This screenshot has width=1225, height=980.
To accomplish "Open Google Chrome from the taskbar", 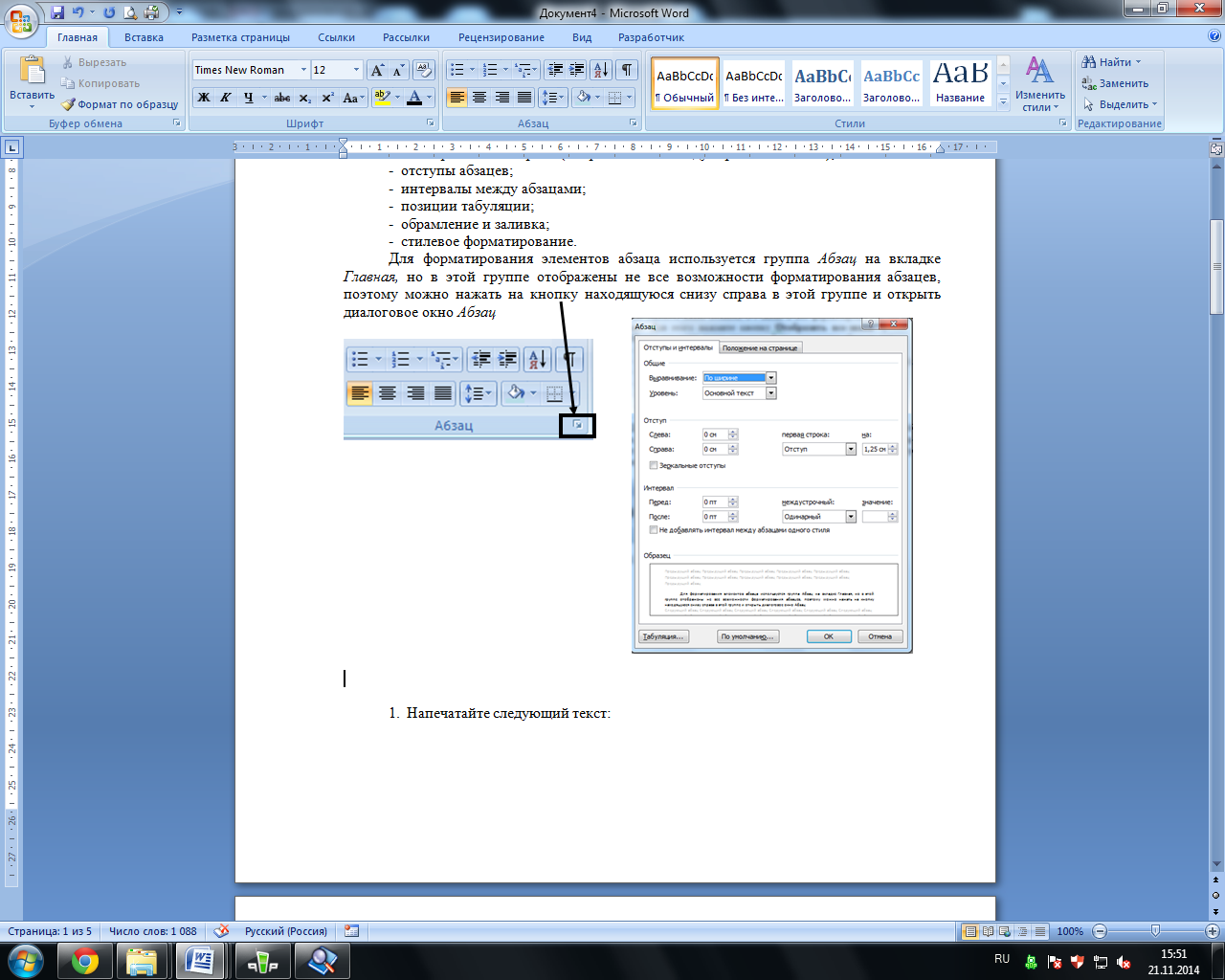I will pyautogui.click(x=85, y=962).
